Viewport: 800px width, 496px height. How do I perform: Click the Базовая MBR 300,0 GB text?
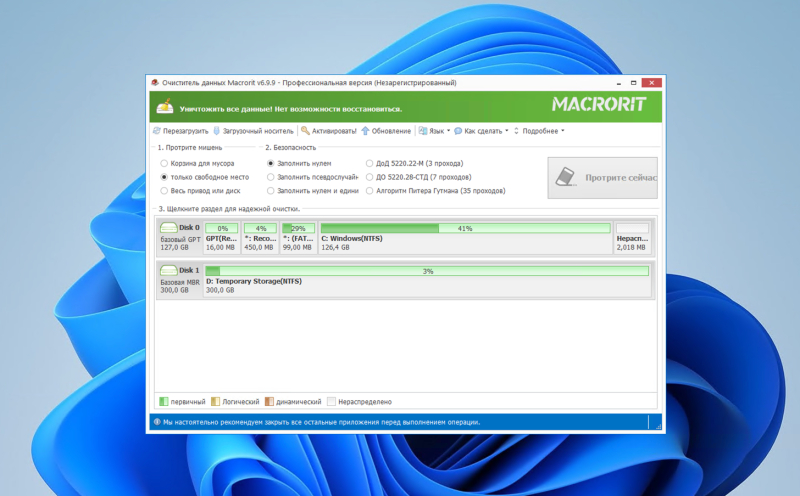point(180,286)
